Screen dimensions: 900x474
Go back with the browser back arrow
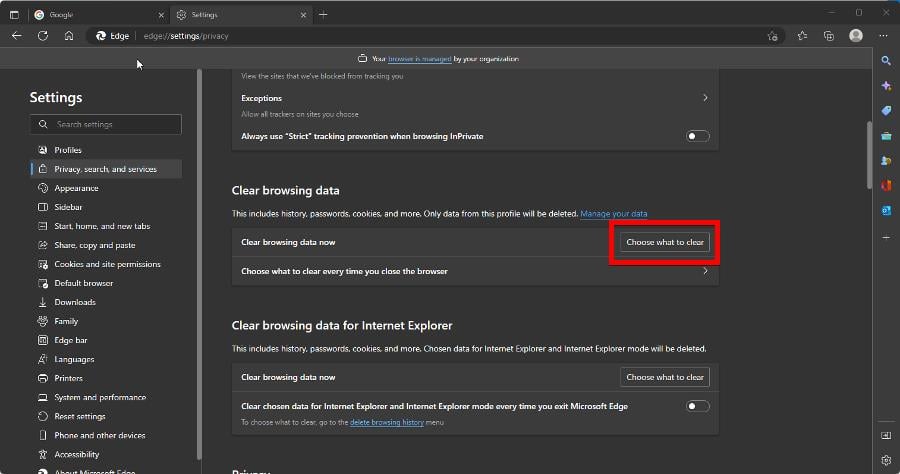tap(17, 36)
